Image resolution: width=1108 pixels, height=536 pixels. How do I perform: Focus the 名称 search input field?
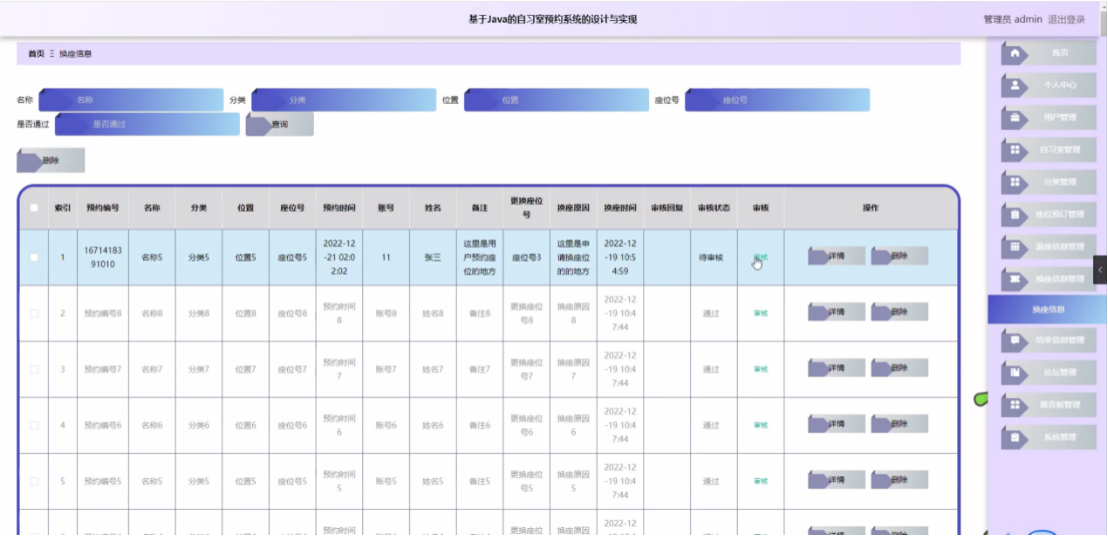(x=131, y=100)
